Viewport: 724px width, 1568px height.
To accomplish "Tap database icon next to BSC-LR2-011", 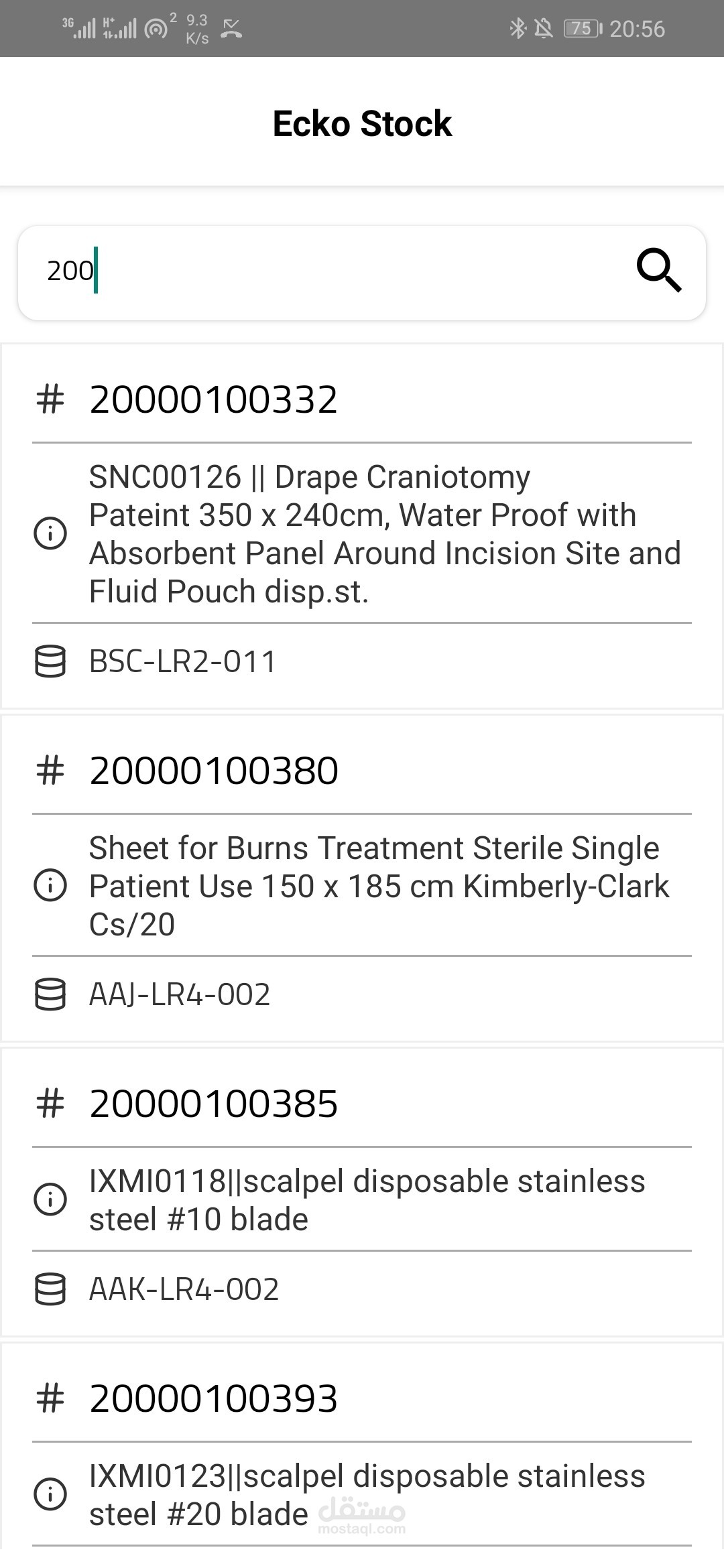I will 50,661.
